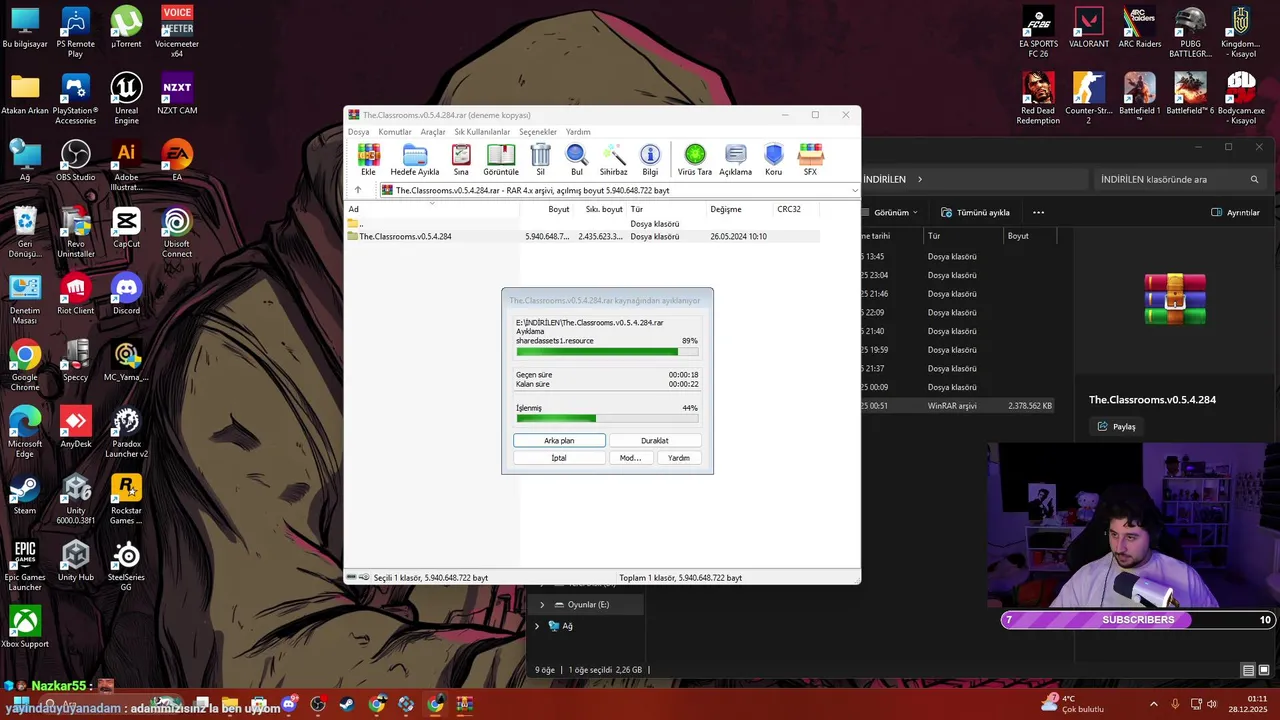Select the '..' parent folder row
The width and height of the screenshot is (1280, 720).
coord(582,224)
